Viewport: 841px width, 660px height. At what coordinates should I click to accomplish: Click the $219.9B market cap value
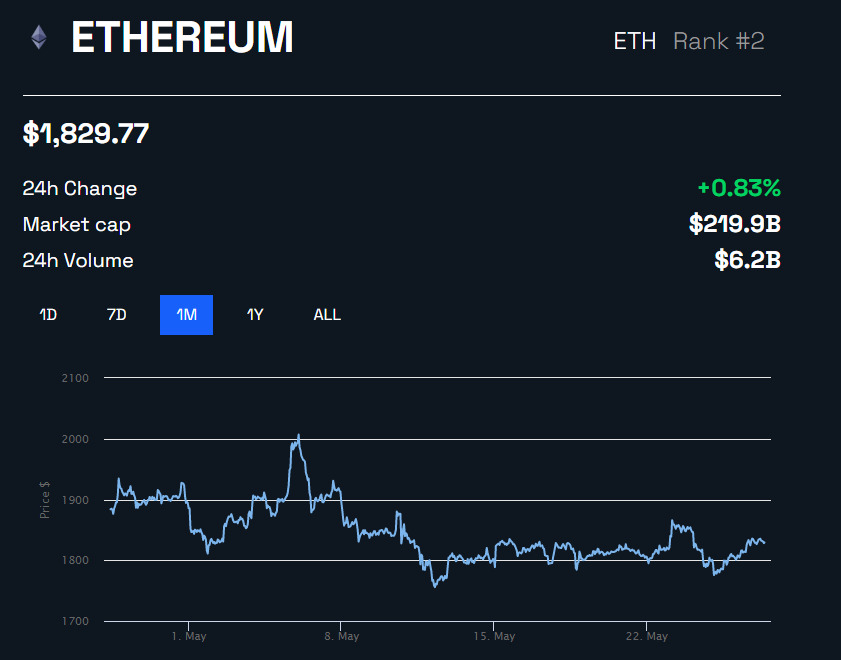pos(735,224)
